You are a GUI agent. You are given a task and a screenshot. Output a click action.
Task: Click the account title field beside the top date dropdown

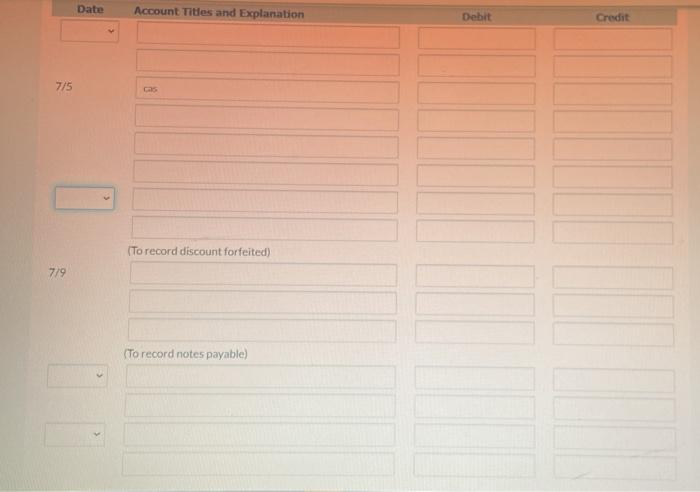[268, 35]
